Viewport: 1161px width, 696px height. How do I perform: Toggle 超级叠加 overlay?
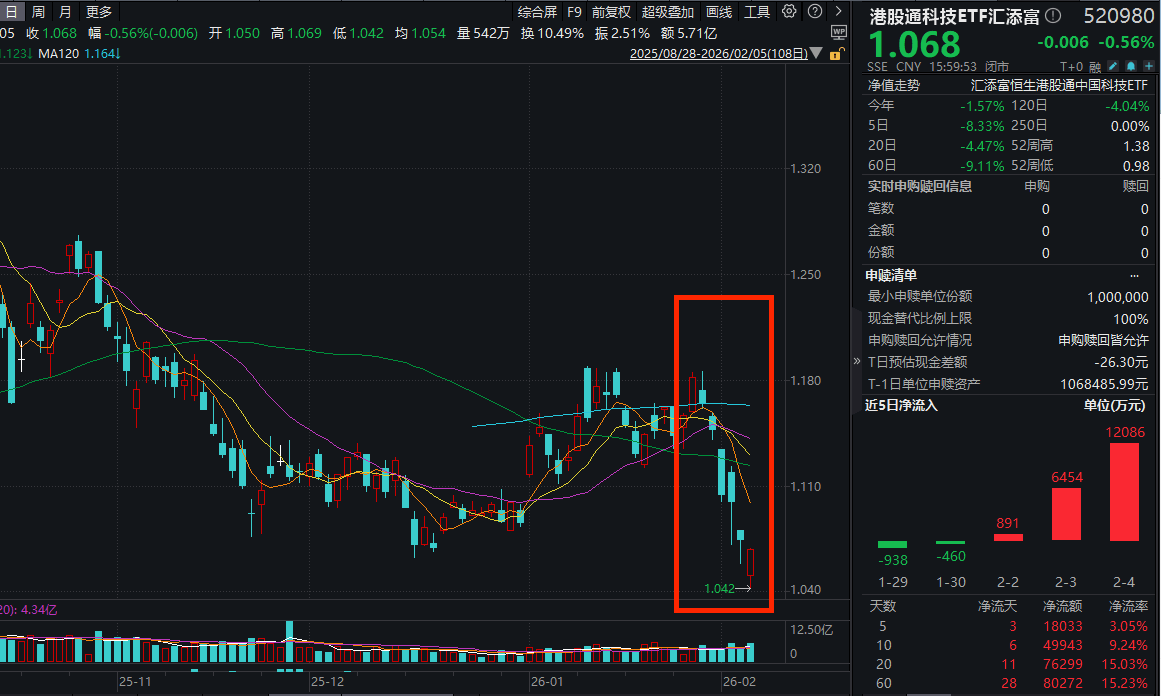[667, 12]
